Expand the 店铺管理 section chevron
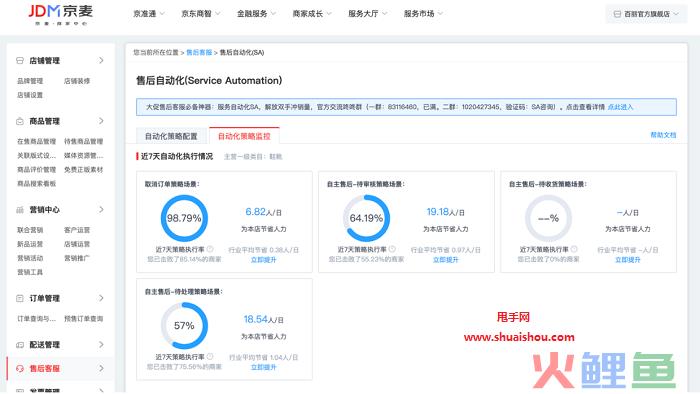The width and height of the screenshot is (700, 394). click(101, 60)
